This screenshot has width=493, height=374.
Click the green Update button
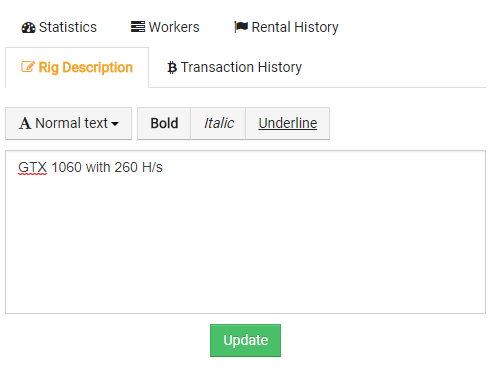tap(245, 340)
